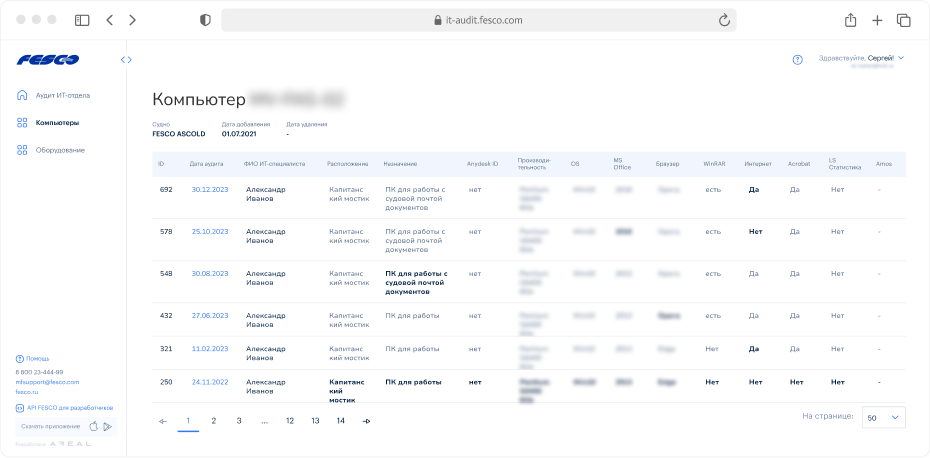The width and height of the screenshot is (930, 458).
Task: Open Оборудование in the sidebar
Action: point(59,150)
